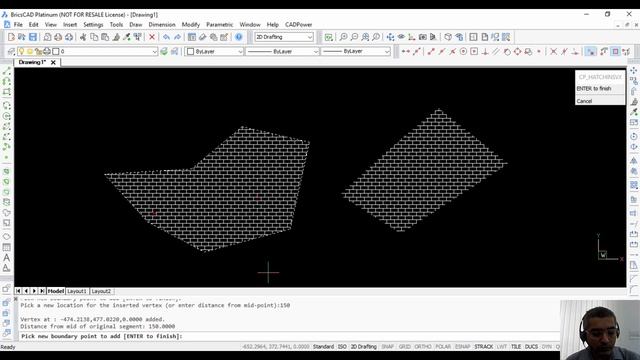Image resolution: width=640 pixels, height=360 pixels.
Task: Click the layer color square swatch
Action: point(56,51)
